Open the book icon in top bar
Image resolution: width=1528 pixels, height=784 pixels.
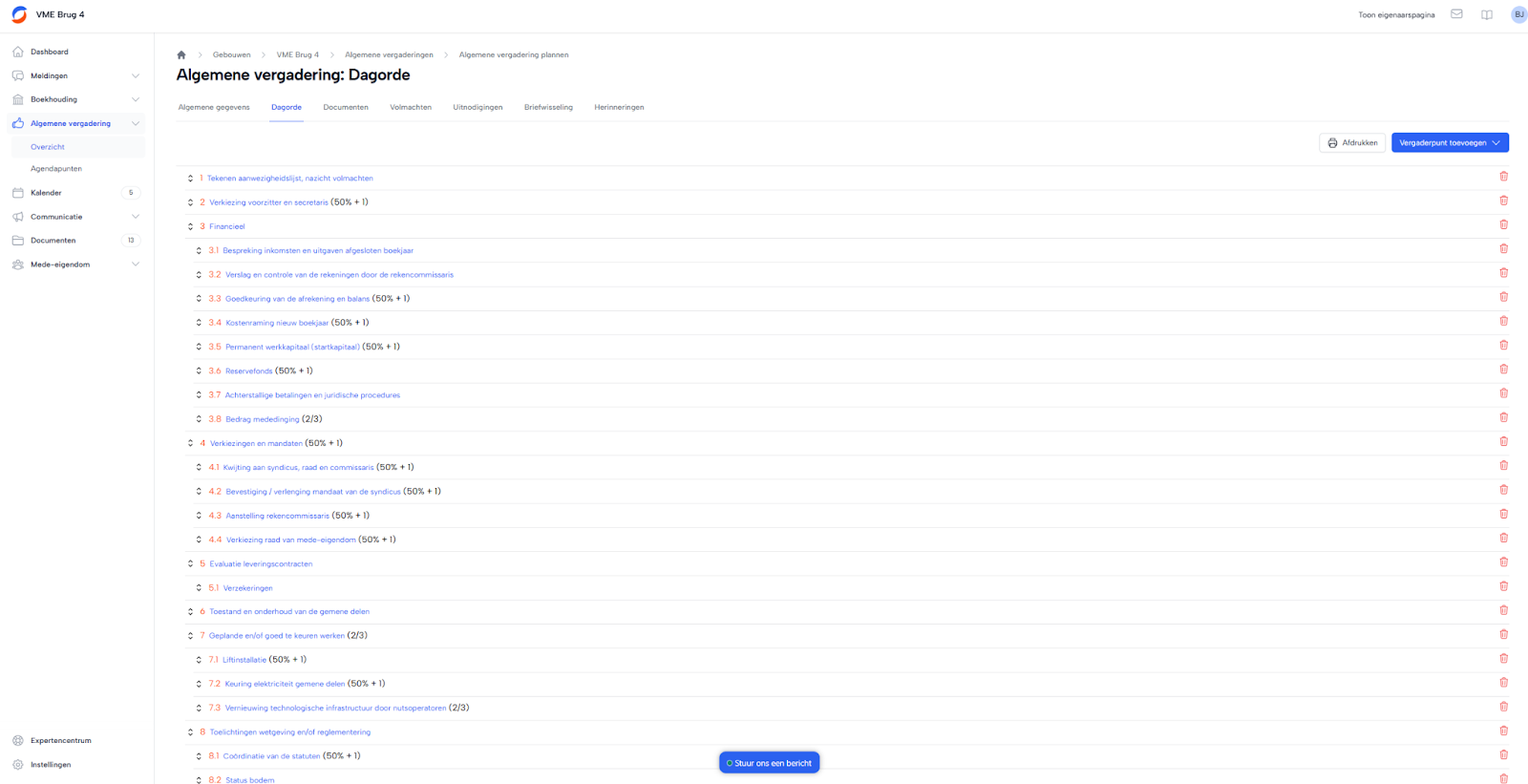(x=1487, y=14)
